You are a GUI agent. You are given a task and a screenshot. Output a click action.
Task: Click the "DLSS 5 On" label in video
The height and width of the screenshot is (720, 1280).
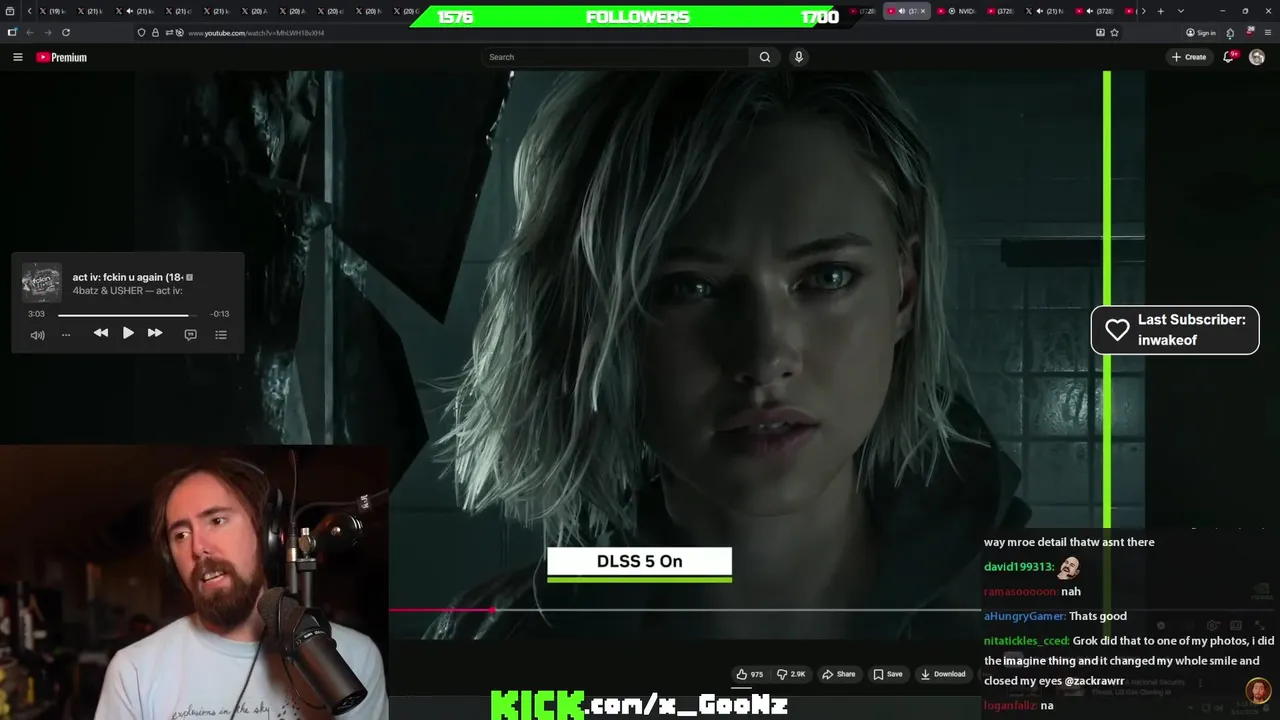tap(639, 561)
